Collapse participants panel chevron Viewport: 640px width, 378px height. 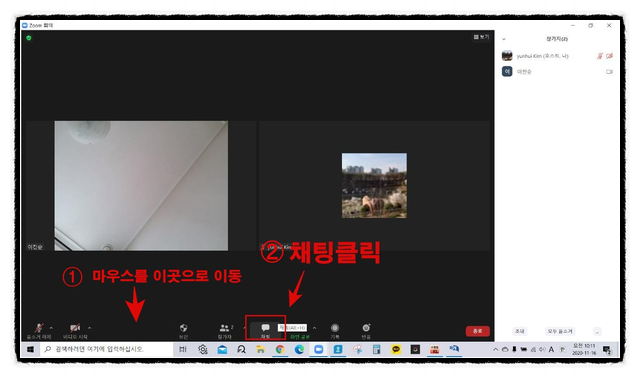click(504, 39)
